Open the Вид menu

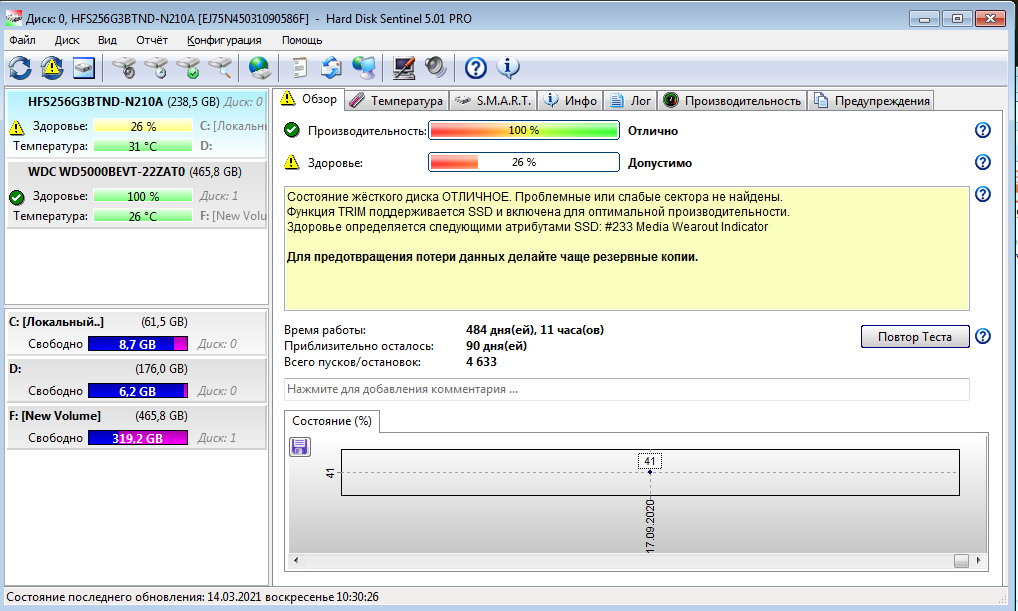point(107,40)
